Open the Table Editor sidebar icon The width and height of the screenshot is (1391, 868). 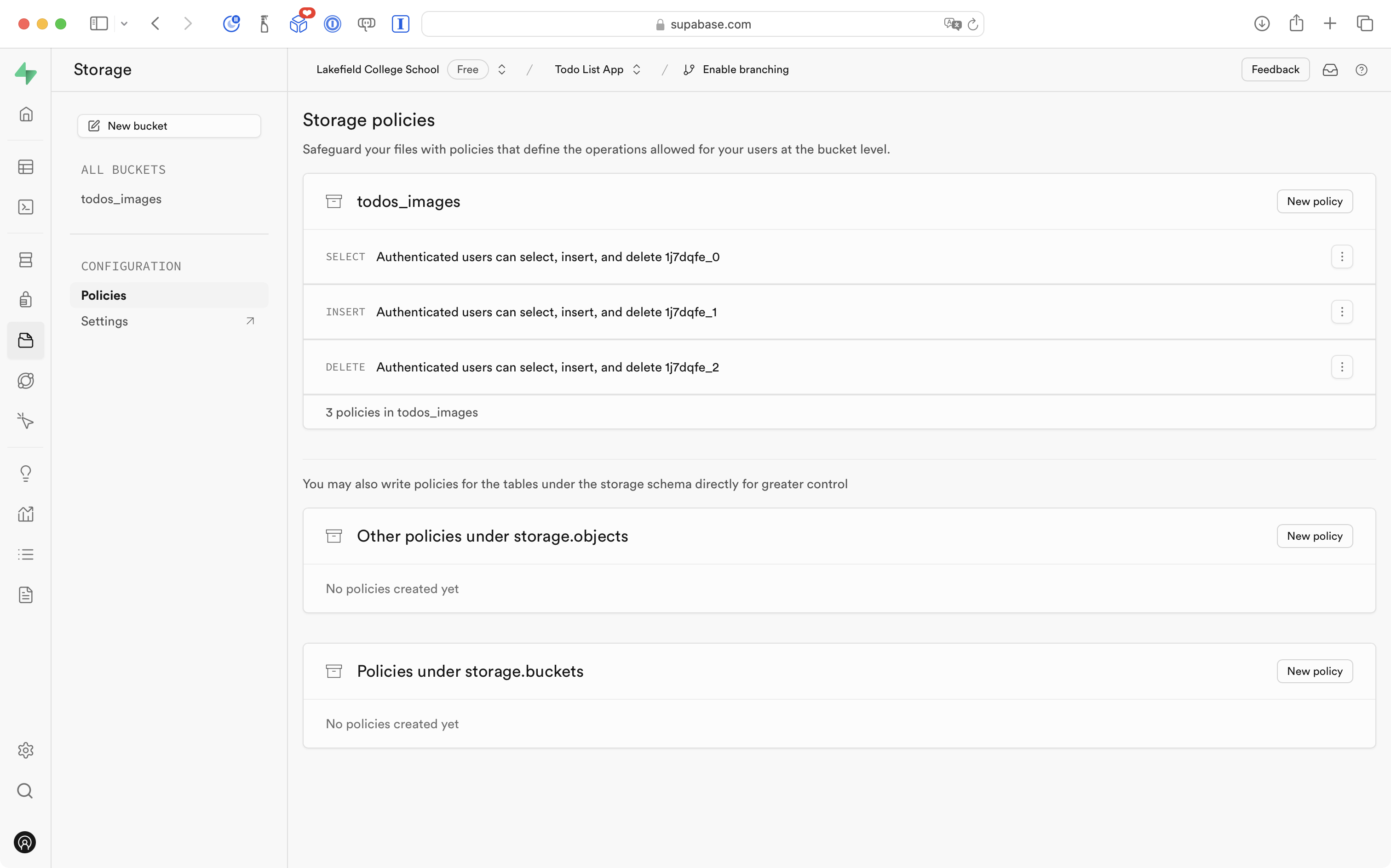[x=26, y=167]
